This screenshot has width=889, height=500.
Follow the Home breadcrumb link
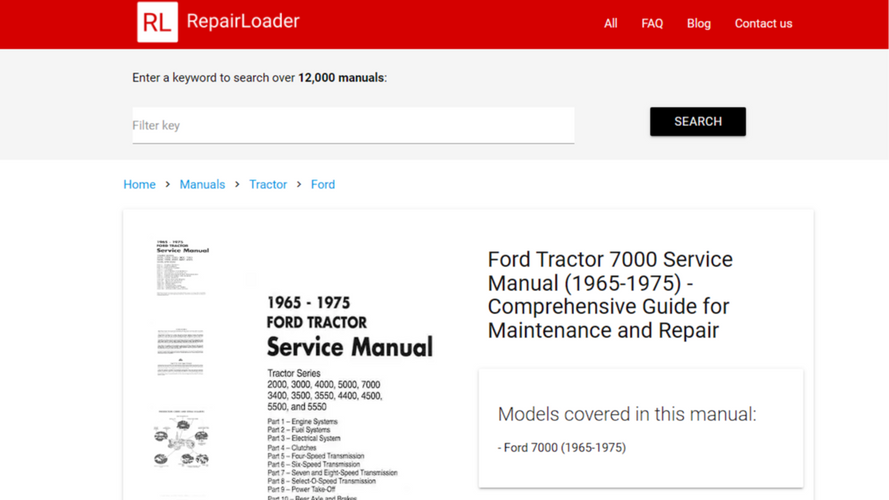pyautogui.click(x=139, y=184)
